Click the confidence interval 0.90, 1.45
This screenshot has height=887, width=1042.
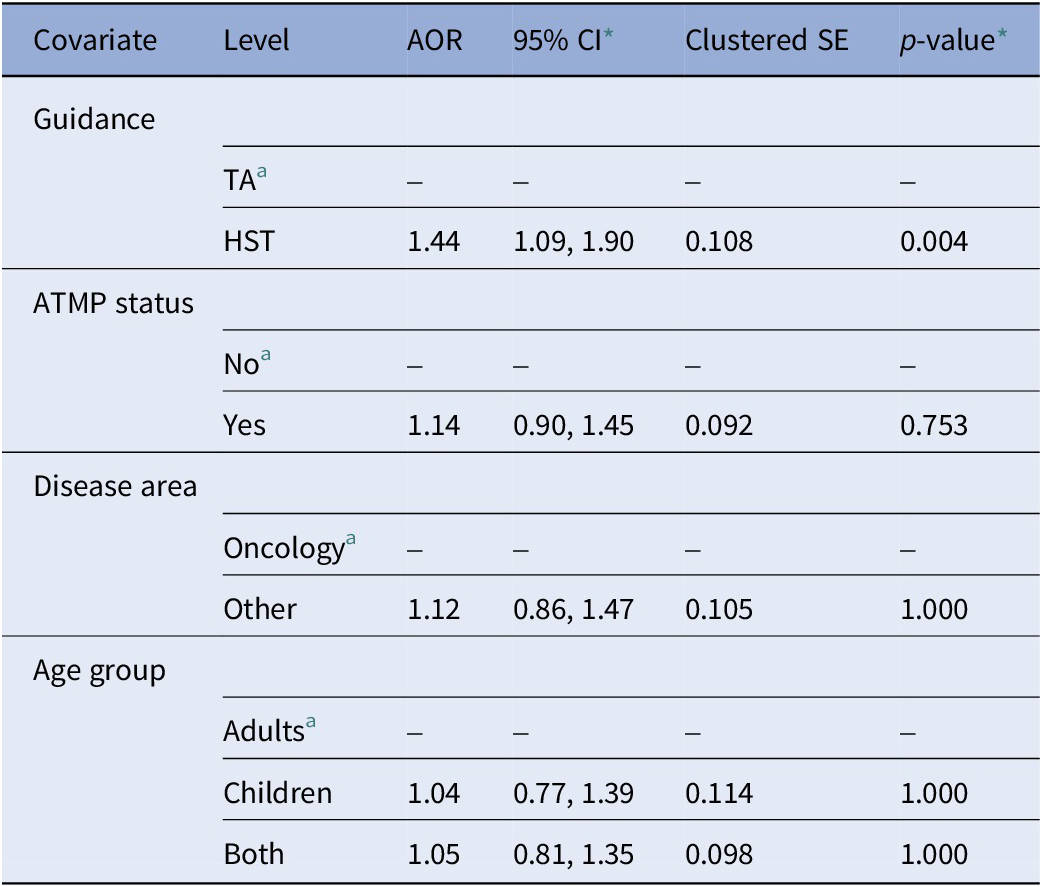click(x=573, y=425)
